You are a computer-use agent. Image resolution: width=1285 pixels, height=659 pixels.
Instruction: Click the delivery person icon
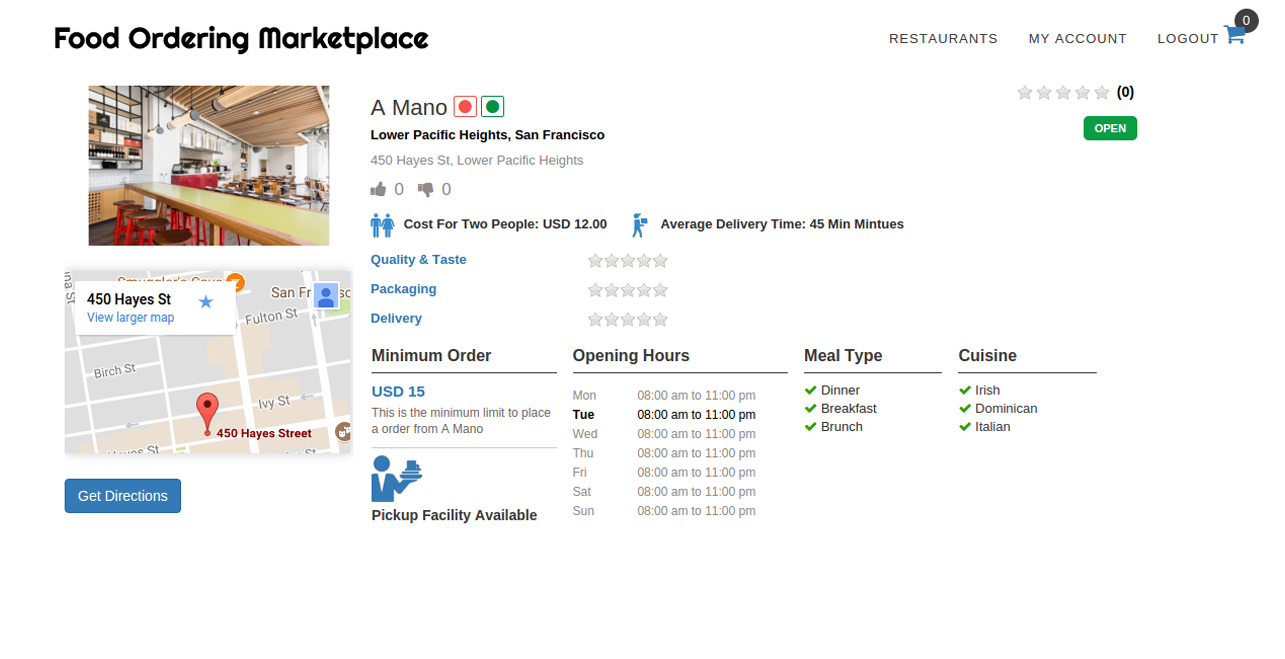[x=639, y=225]
